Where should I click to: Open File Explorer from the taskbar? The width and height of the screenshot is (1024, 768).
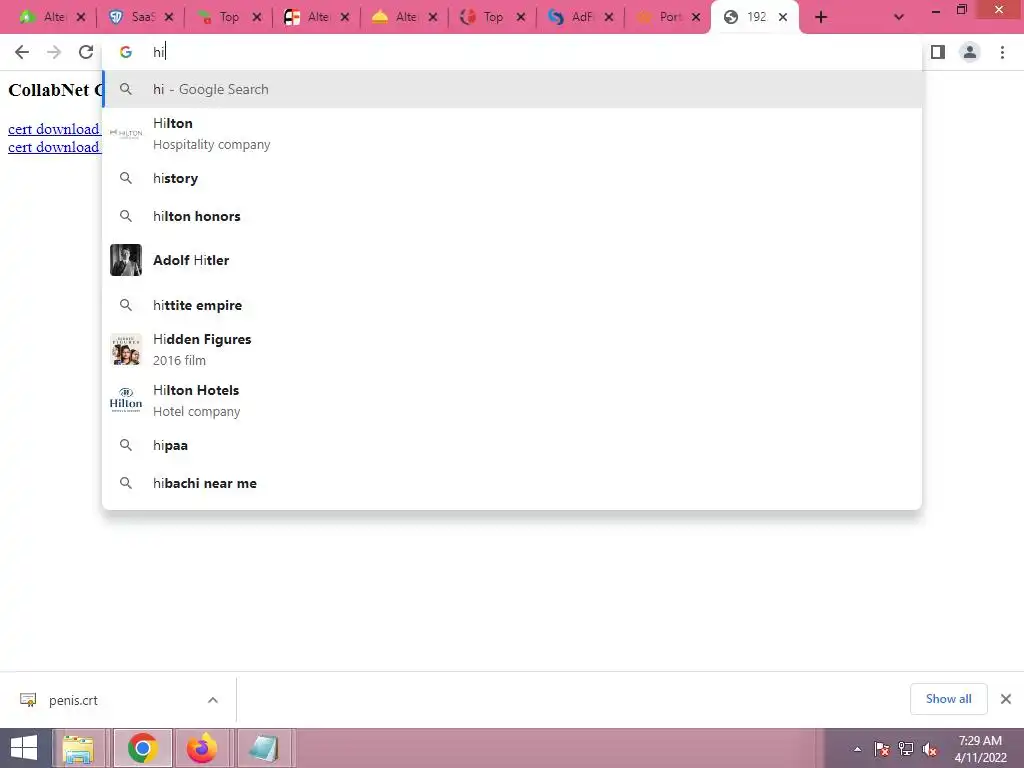(x=78, y=748)
